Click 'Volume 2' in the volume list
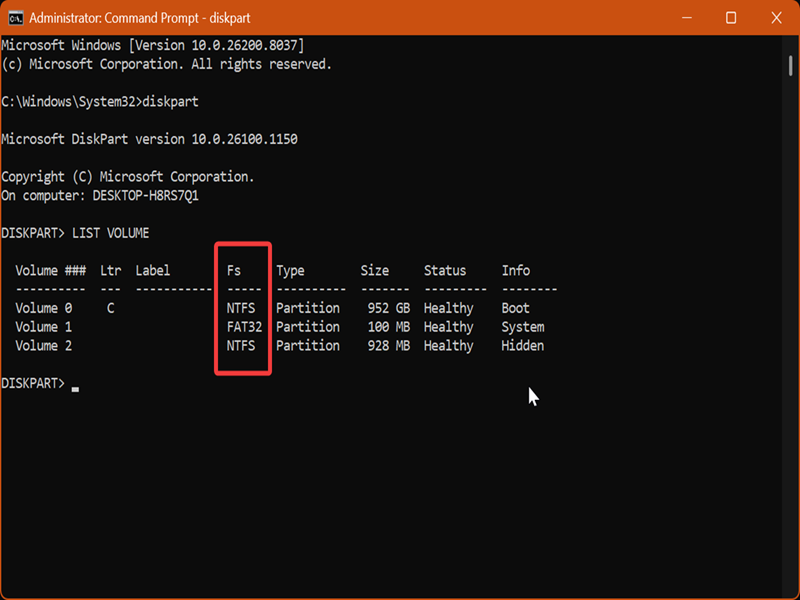 [x=43, y=346]
